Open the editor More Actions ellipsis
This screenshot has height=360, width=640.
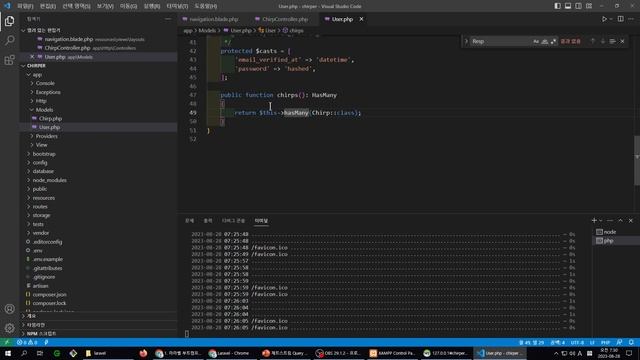pos(631,19)
